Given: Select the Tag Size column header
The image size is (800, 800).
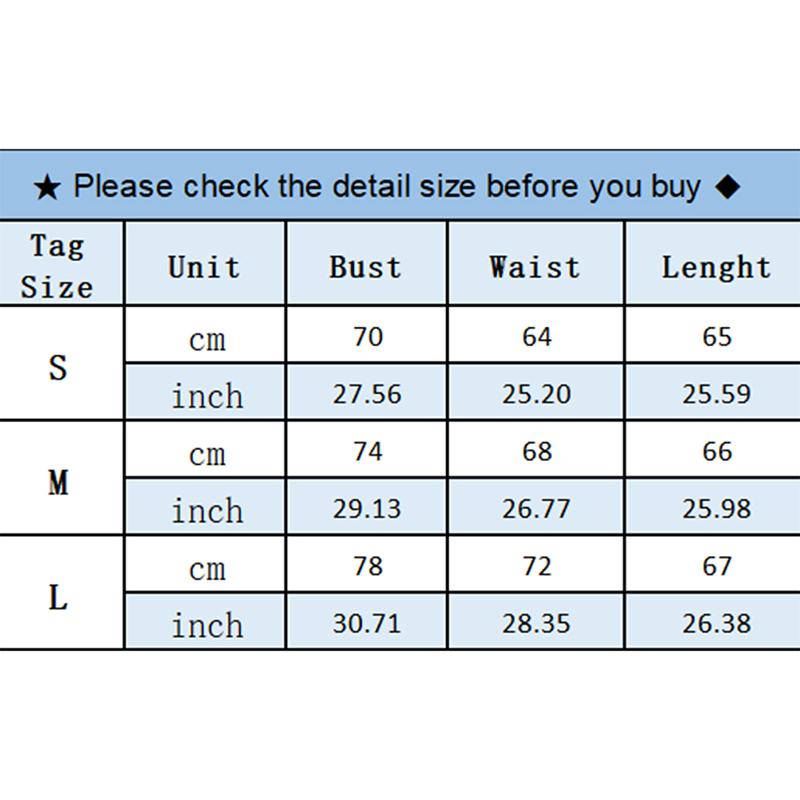Looking at the screenshot, I should tap(58, 265).
